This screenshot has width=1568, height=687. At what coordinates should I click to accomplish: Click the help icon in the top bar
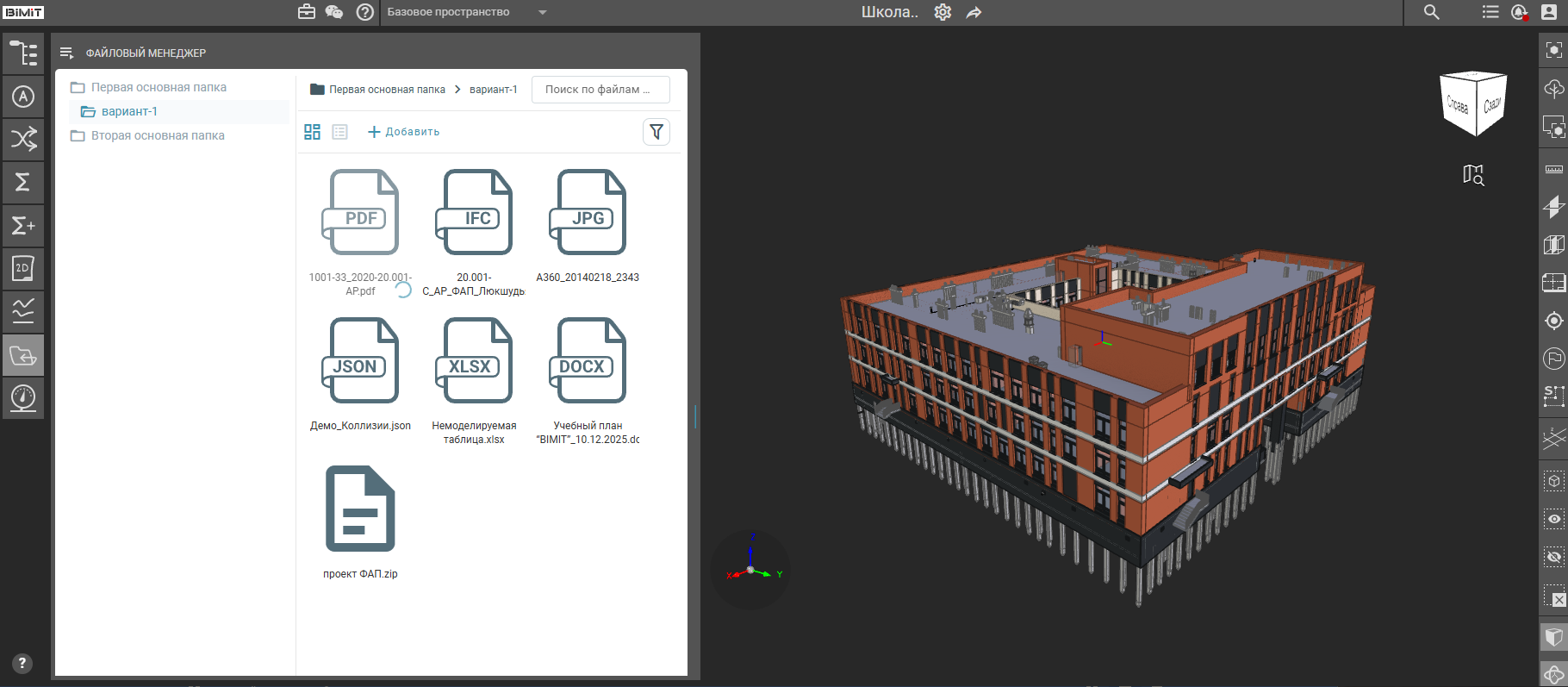coord(365,12)
